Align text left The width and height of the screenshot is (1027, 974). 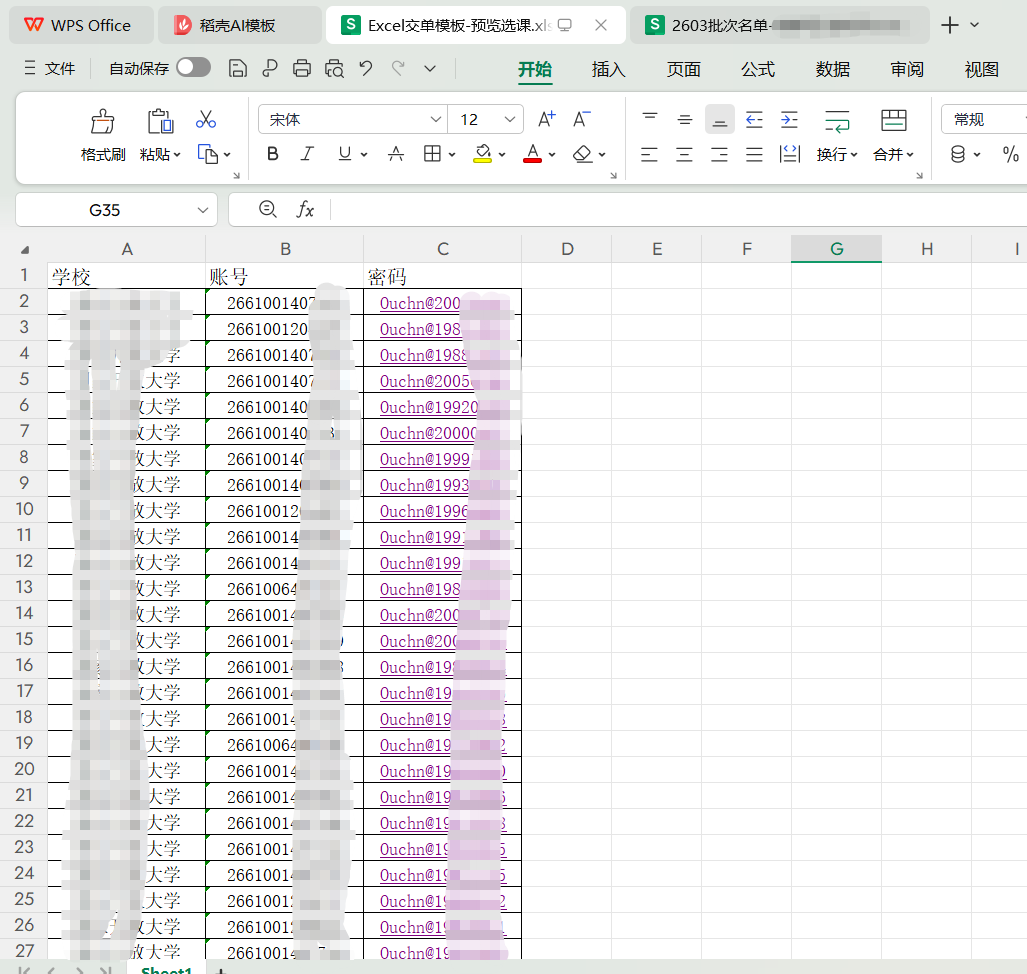point(649,155)
